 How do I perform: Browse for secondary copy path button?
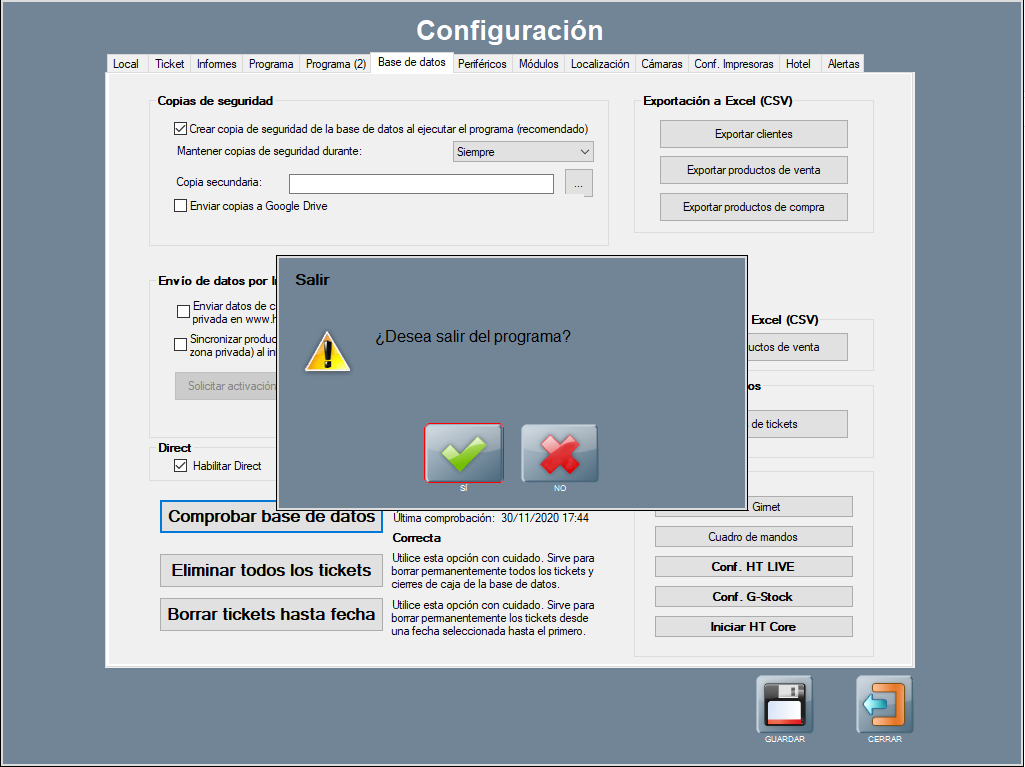tap(579, 183)
